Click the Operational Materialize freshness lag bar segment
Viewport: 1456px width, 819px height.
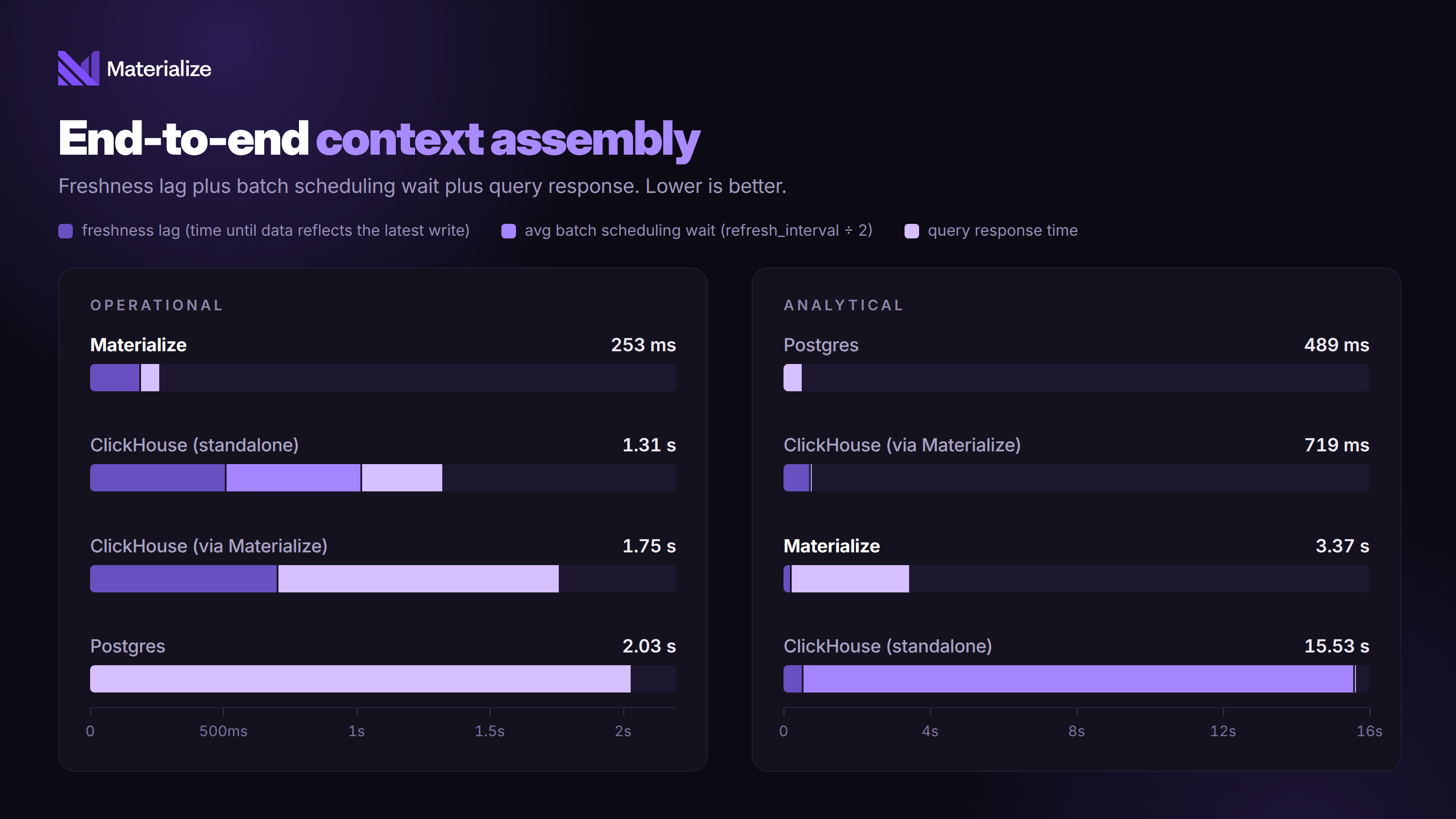click(115, 378)
